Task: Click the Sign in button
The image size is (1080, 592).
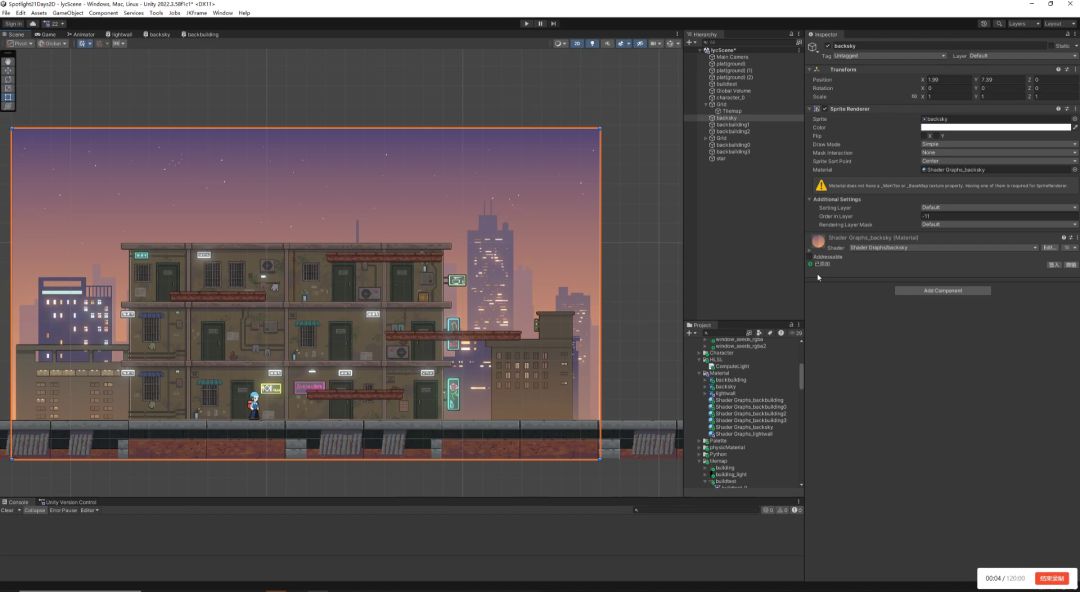Action: [13, 23]
